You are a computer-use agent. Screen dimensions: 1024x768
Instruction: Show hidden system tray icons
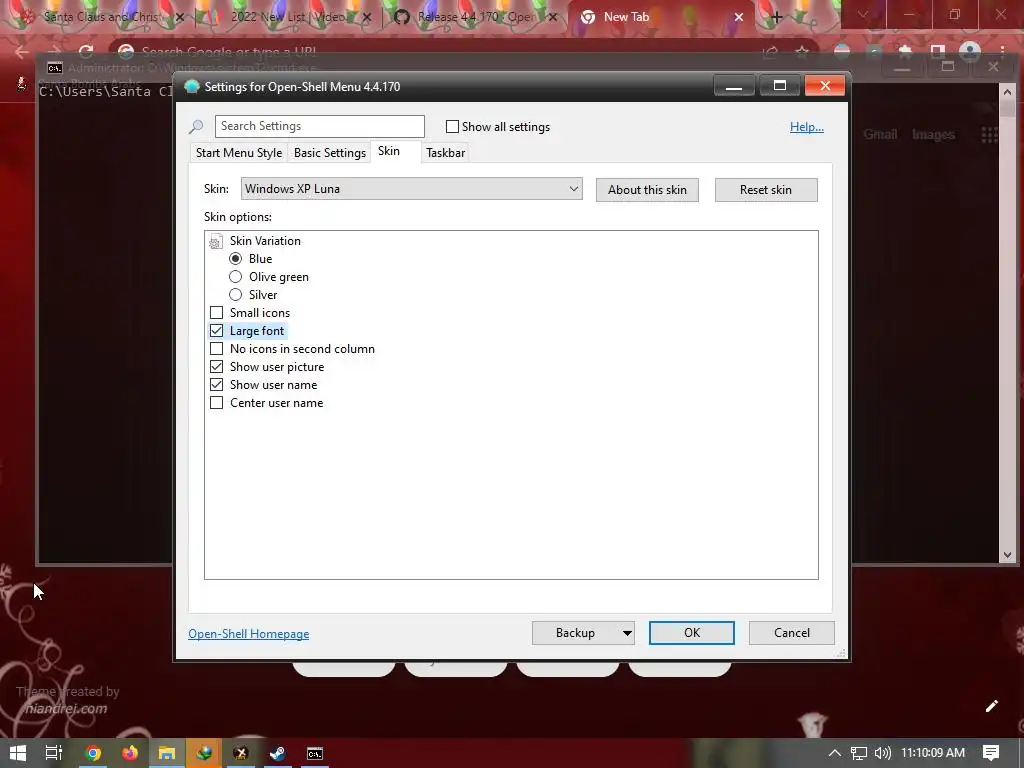coord(835,753)
